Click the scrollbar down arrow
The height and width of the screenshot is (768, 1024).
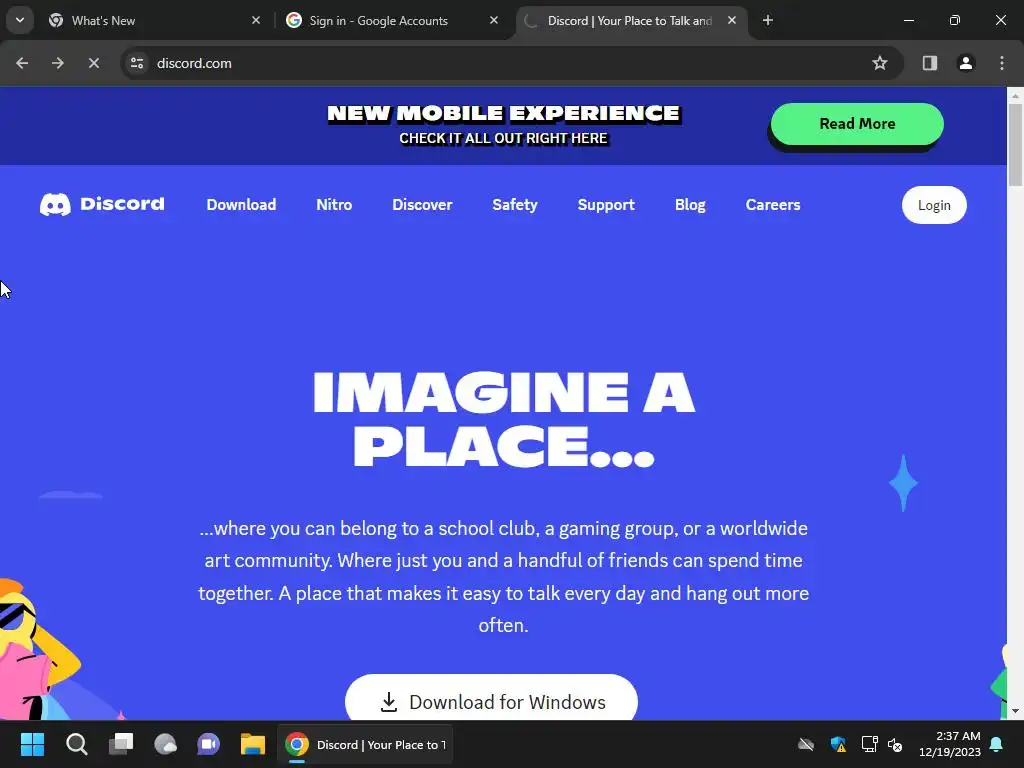click(x=1015, y=711)
